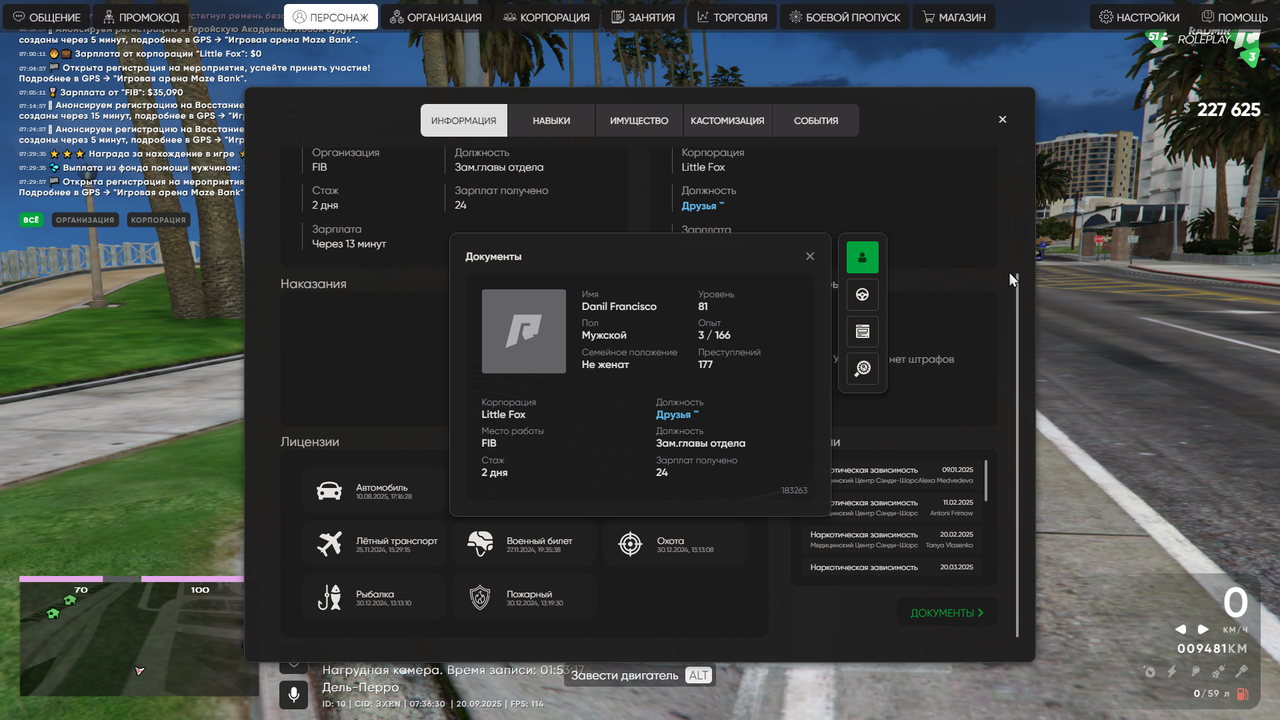Select the magnifier medical record icon
1280x720 pixels.
[862, 368]
